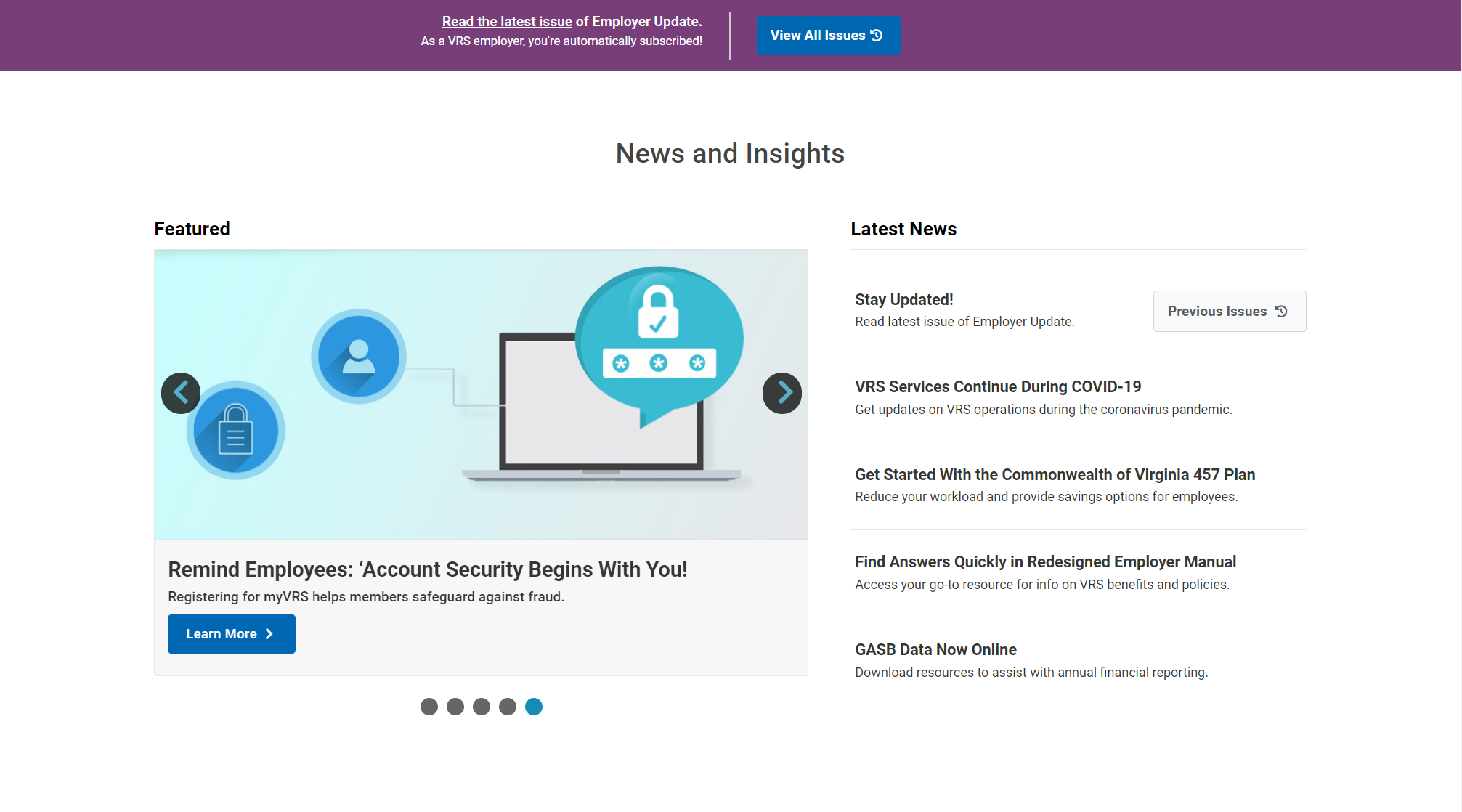
Task: Click chevron arrow on Learn More button
Action: [269, 634]
